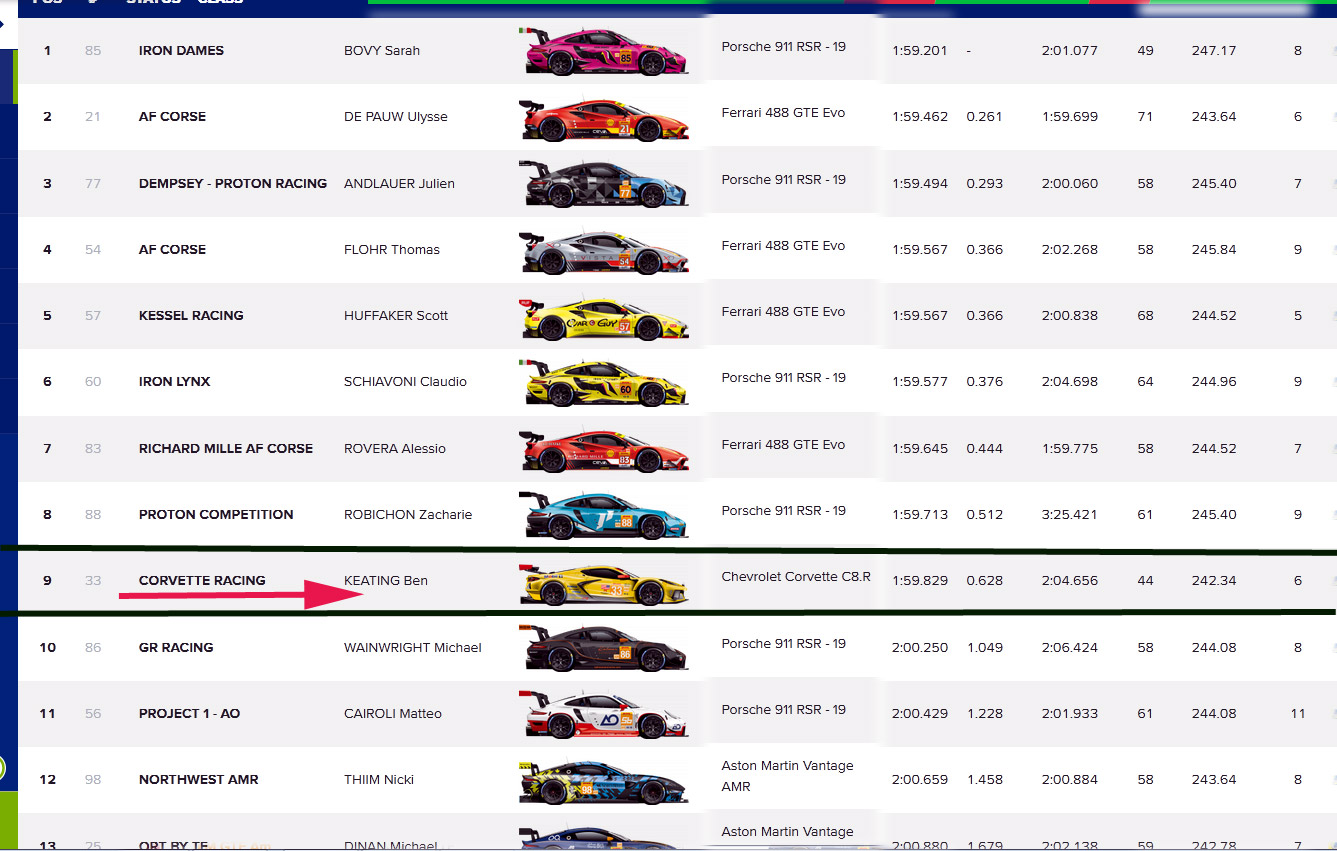Image resolution: width=1337 pixels, height=851 pixels.
Task: Open the CORVETTE RACING team entry
Action: 202,580
